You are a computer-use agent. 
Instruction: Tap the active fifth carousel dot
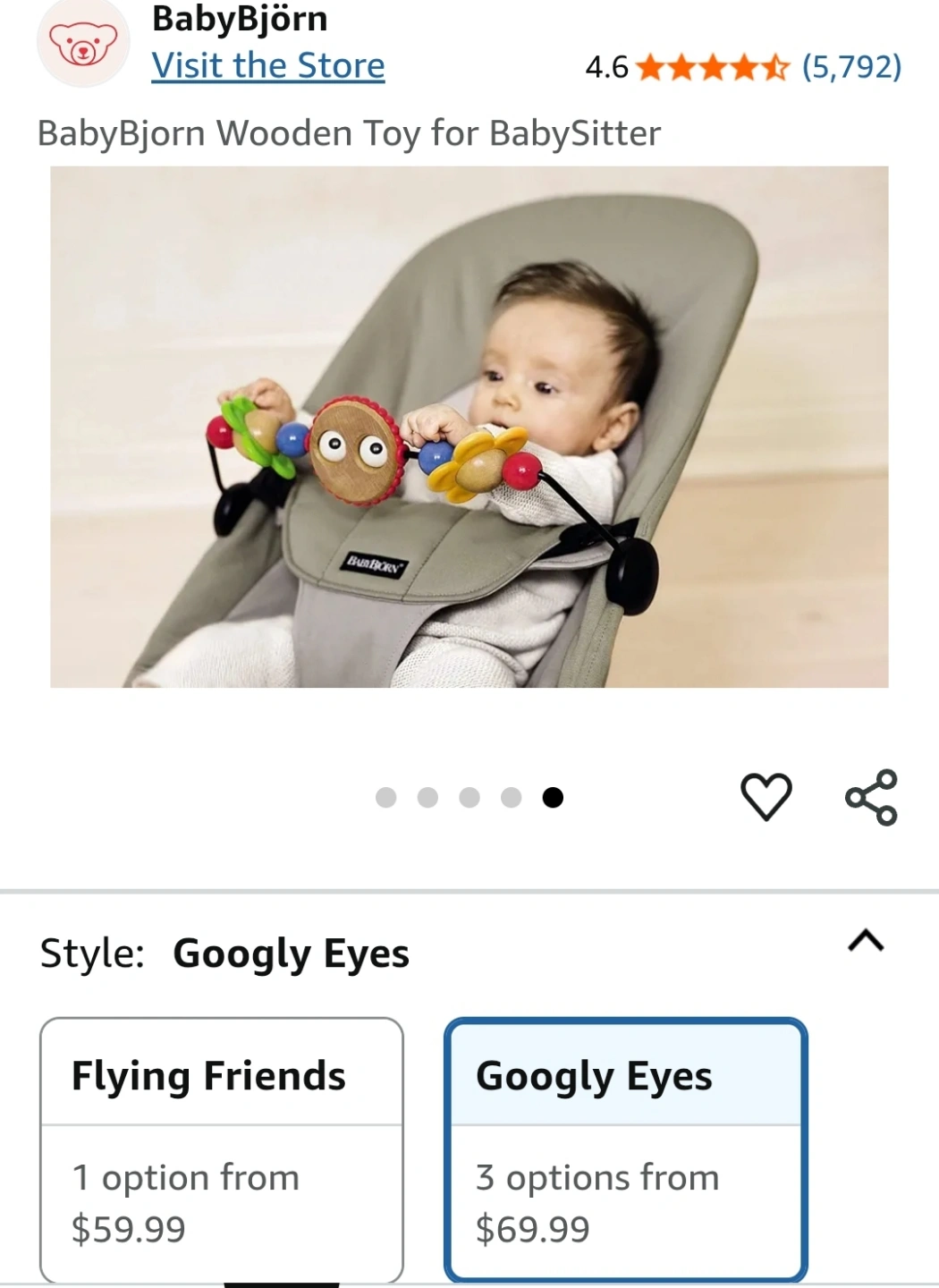tap(554, 797)
